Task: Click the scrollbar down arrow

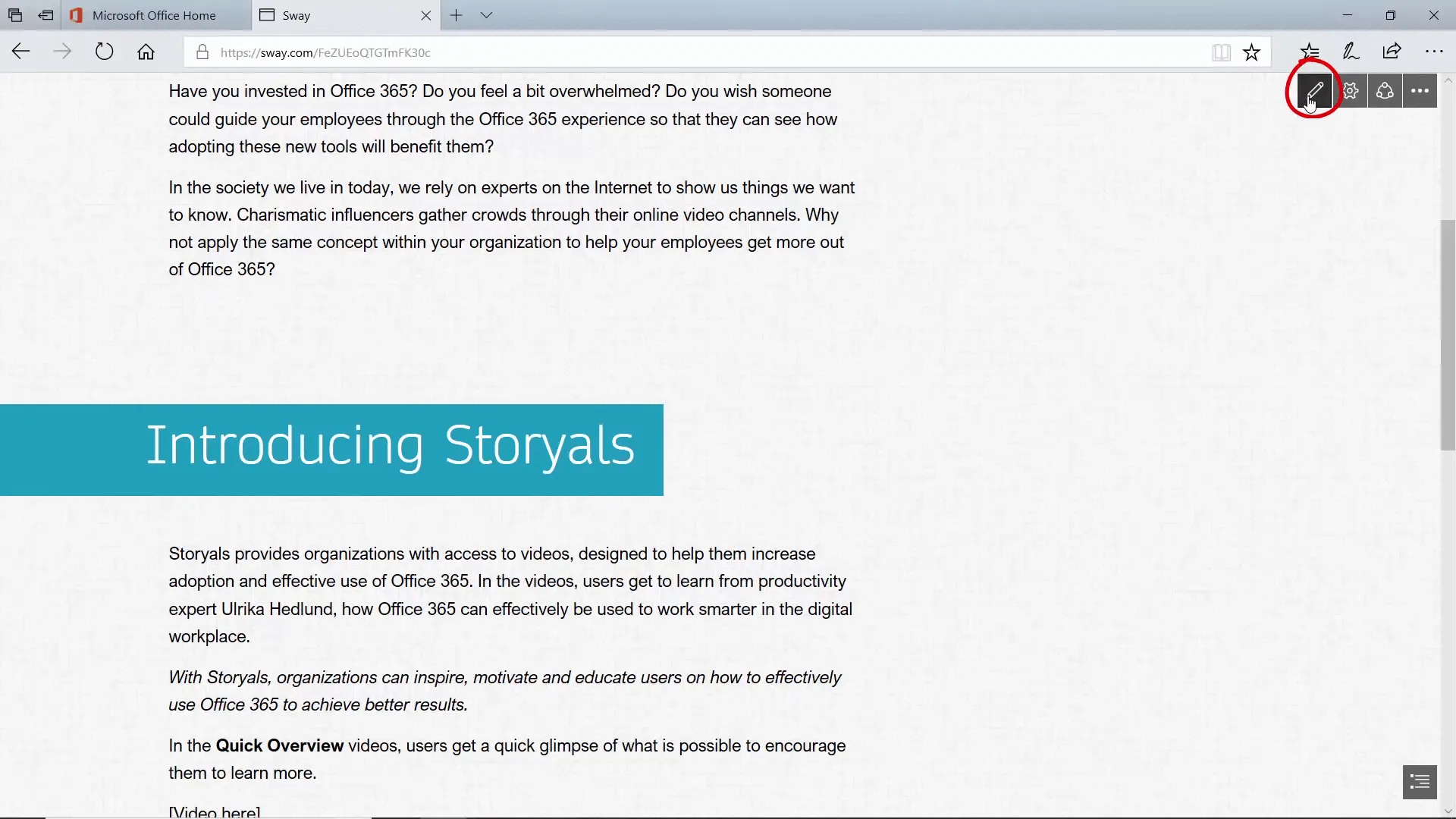Action: 1448,811
